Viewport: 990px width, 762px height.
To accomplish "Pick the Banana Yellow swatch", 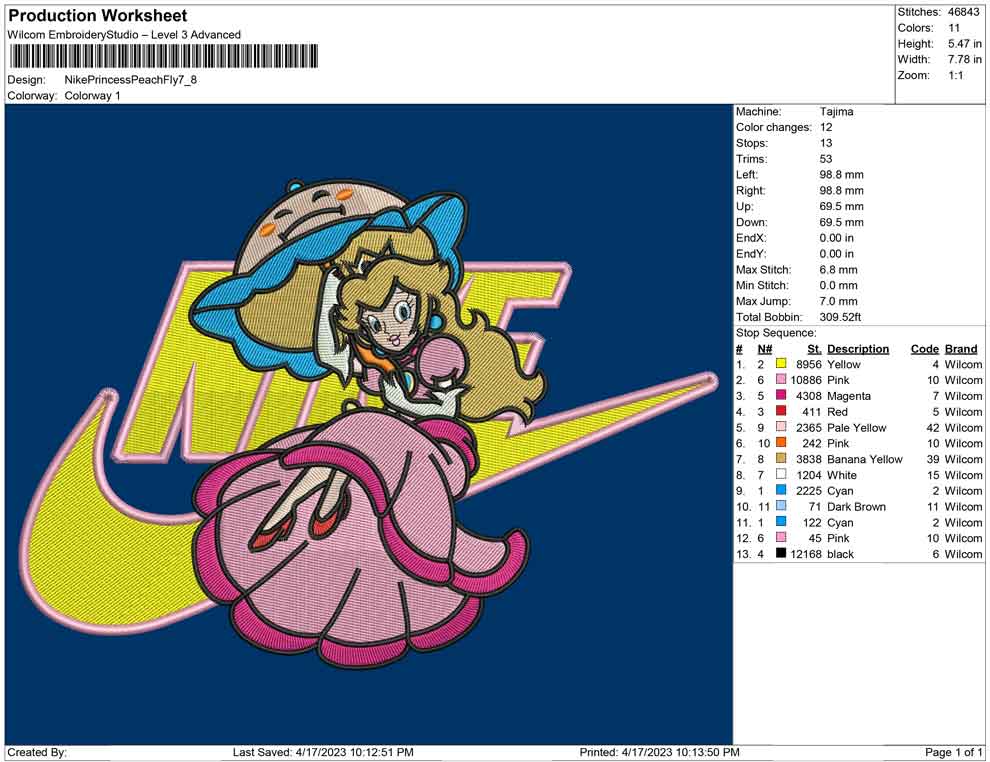I will coord(781,458).
